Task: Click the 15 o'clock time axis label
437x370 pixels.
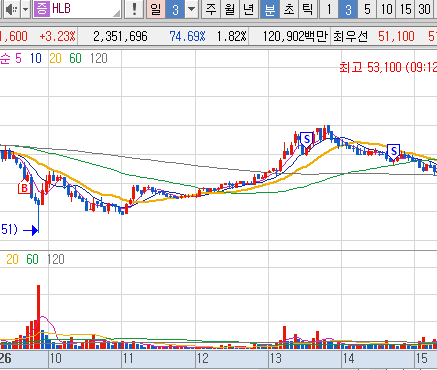Action: click(422, 358)
